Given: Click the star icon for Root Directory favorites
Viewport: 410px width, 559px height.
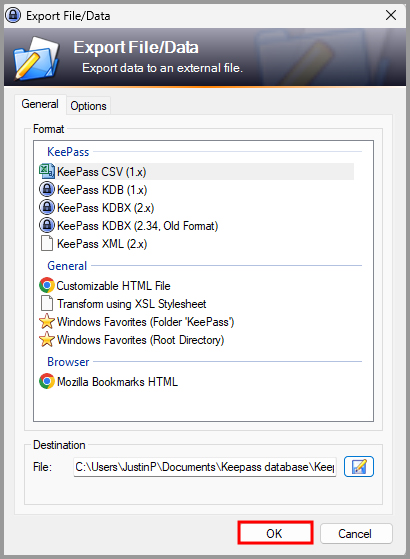Looking at the screenshot, I should click(x=46, y=339).
